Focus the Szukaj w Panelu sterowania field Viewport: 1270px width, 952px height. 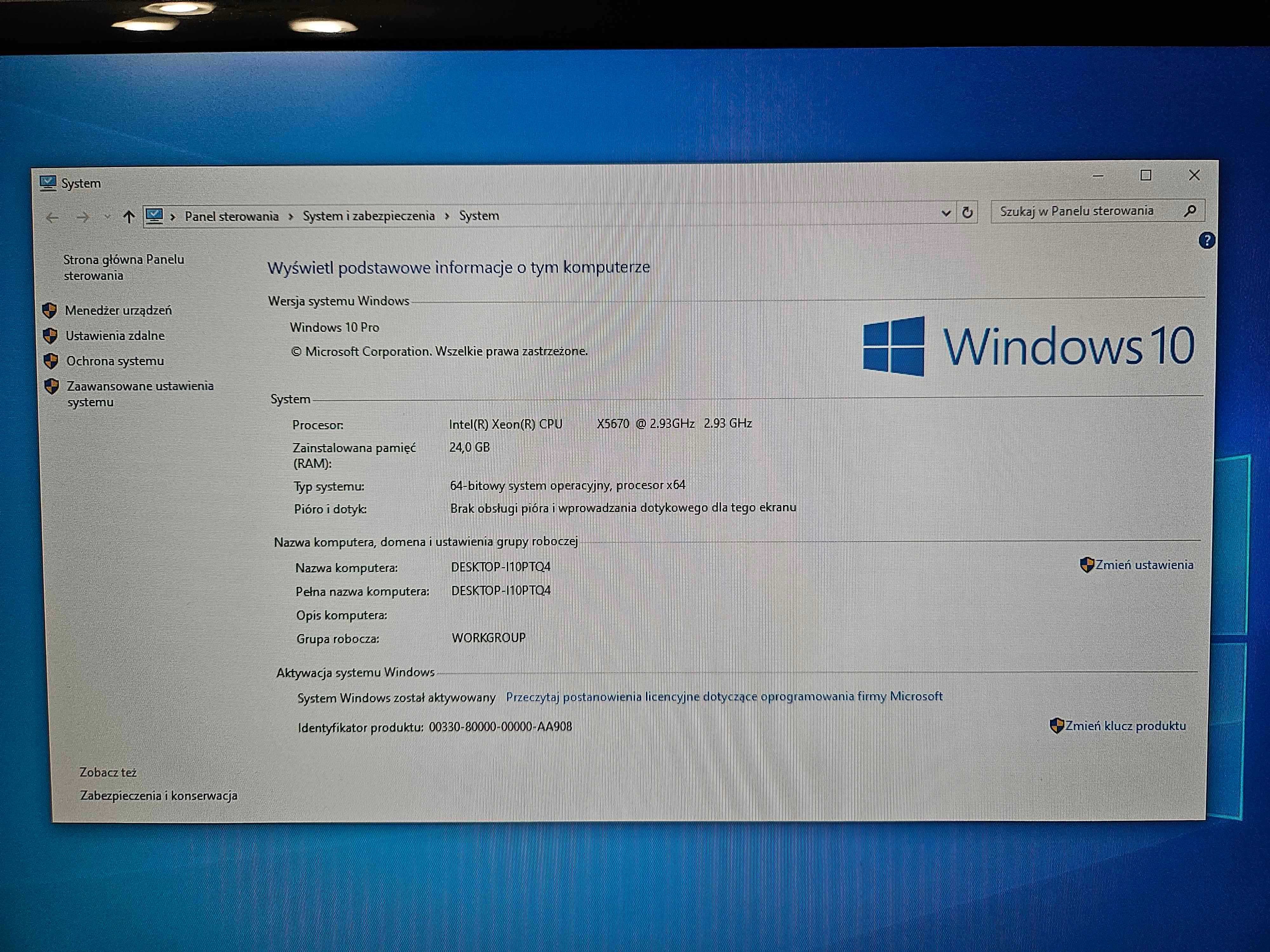(1097, 211)
